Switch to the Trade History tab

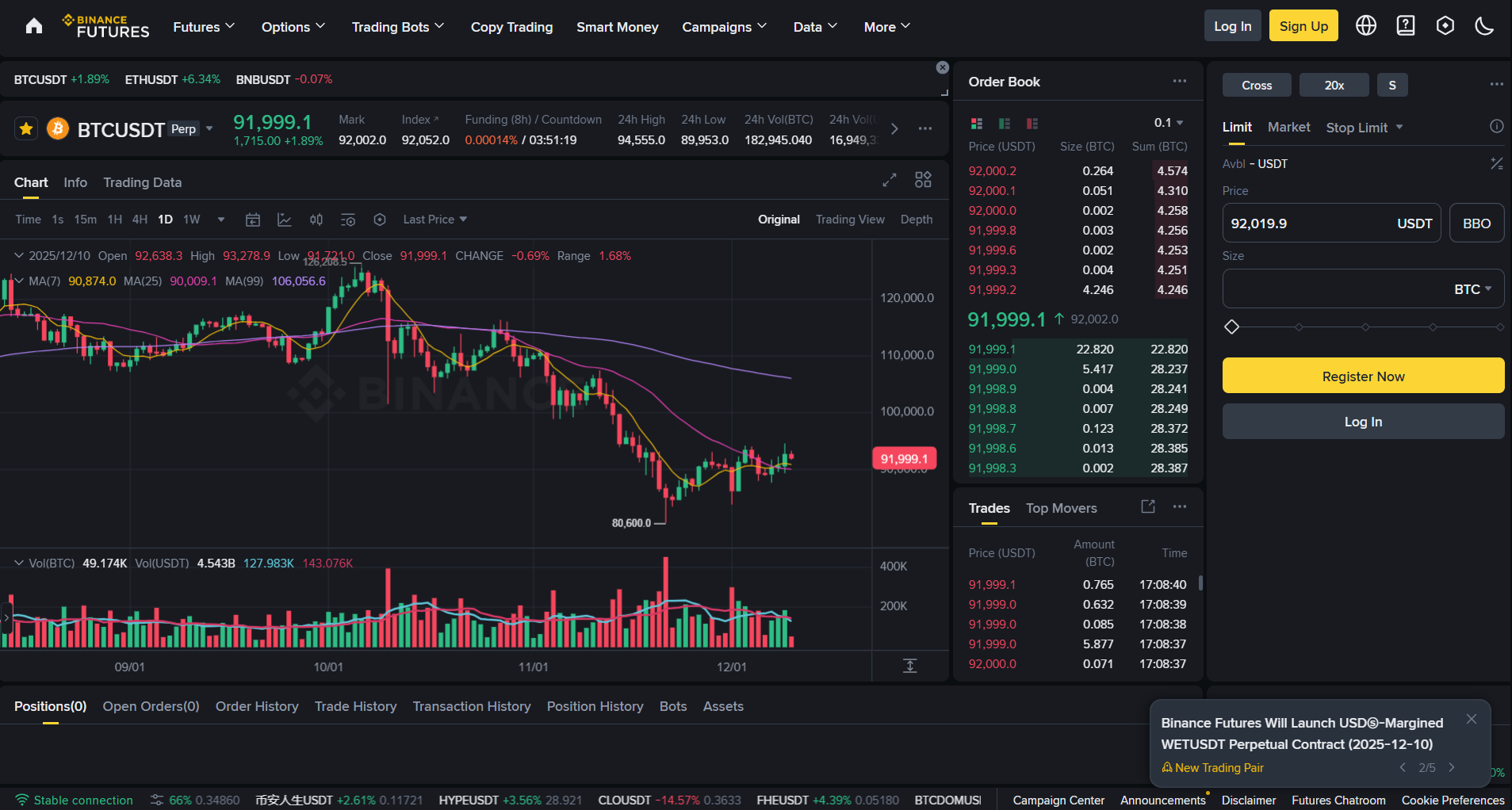point(355,706)
